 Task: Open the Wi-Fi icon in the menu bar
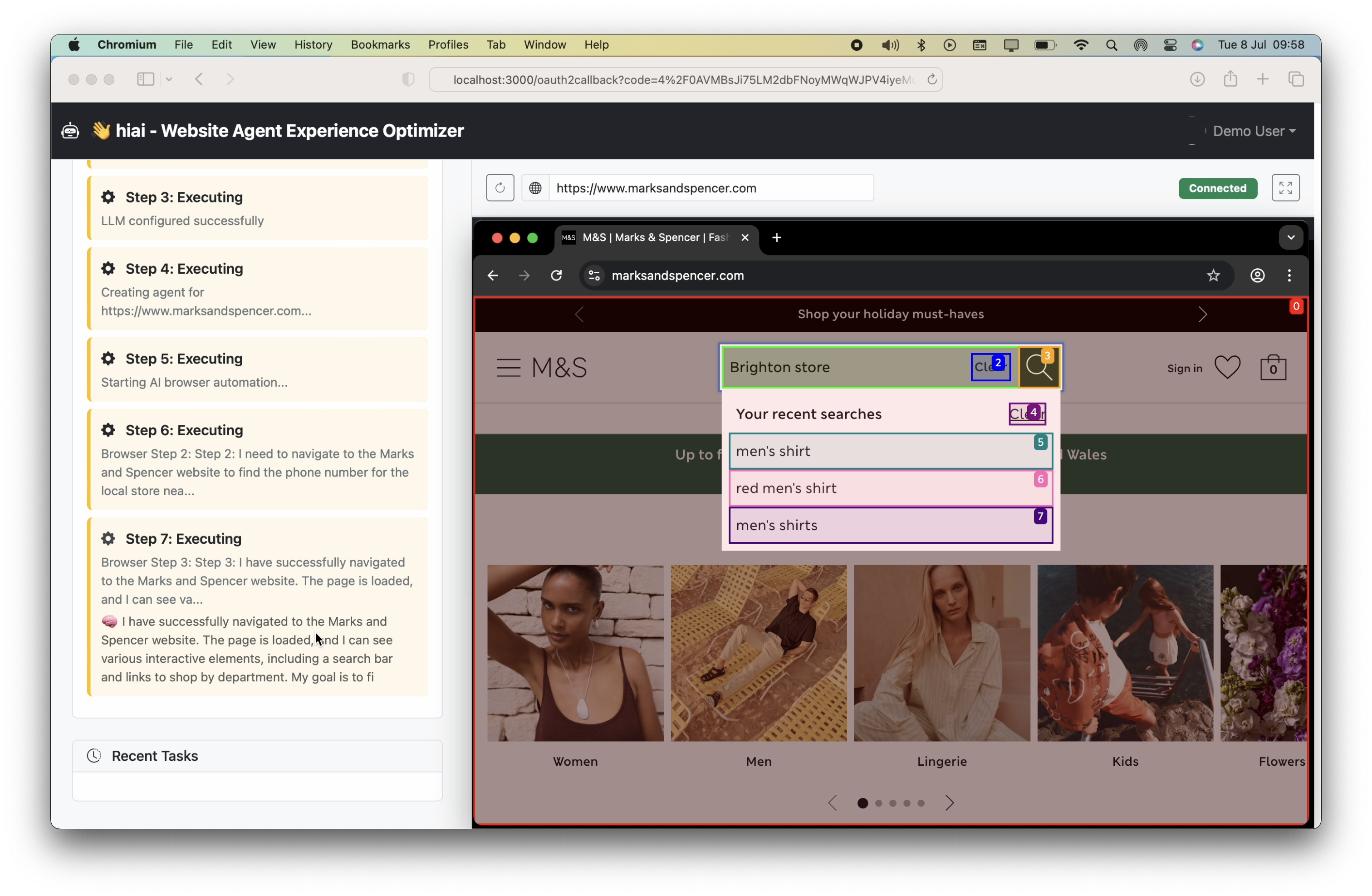(x=1081, y=44)
